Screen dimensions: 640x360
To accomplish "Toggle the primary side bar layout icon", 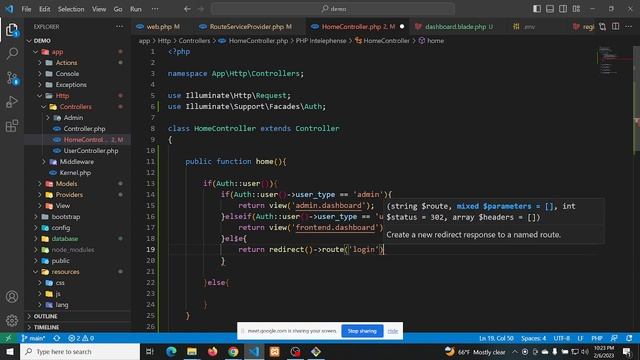I will [x=537, y=9].
